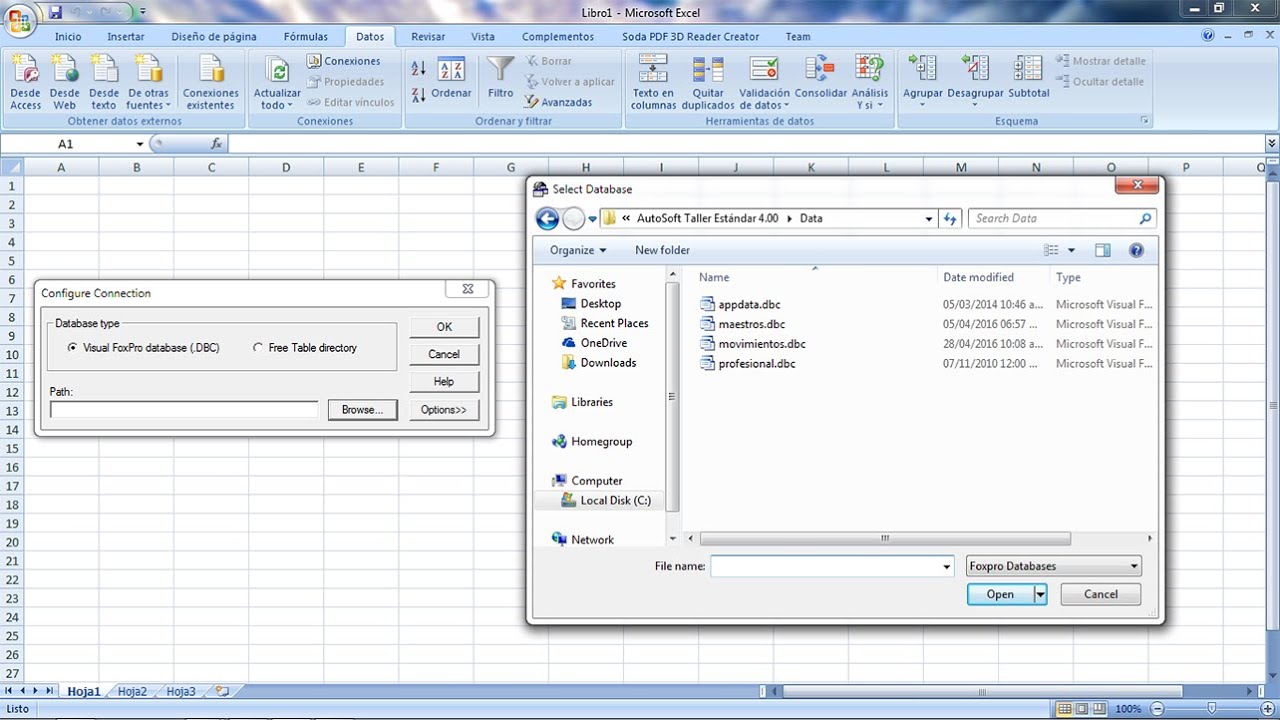The image size is (1280, 720).
Task: Click the Search Data field
Action: click(1063, 218)
